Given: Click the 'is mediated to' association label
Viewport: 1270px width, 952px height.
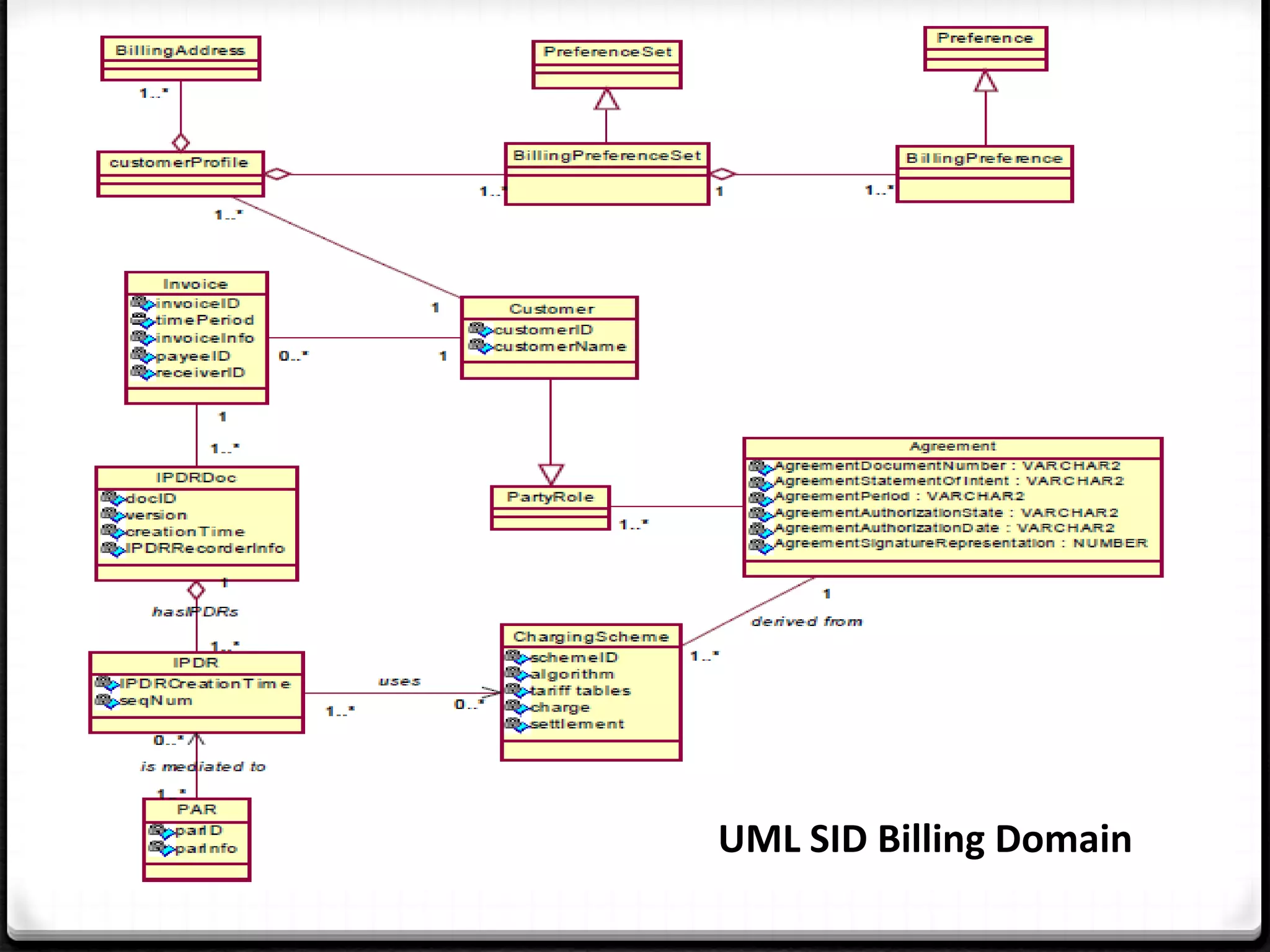Looking at the screenshot, I should pyautogui.click(x=203, y=767).
